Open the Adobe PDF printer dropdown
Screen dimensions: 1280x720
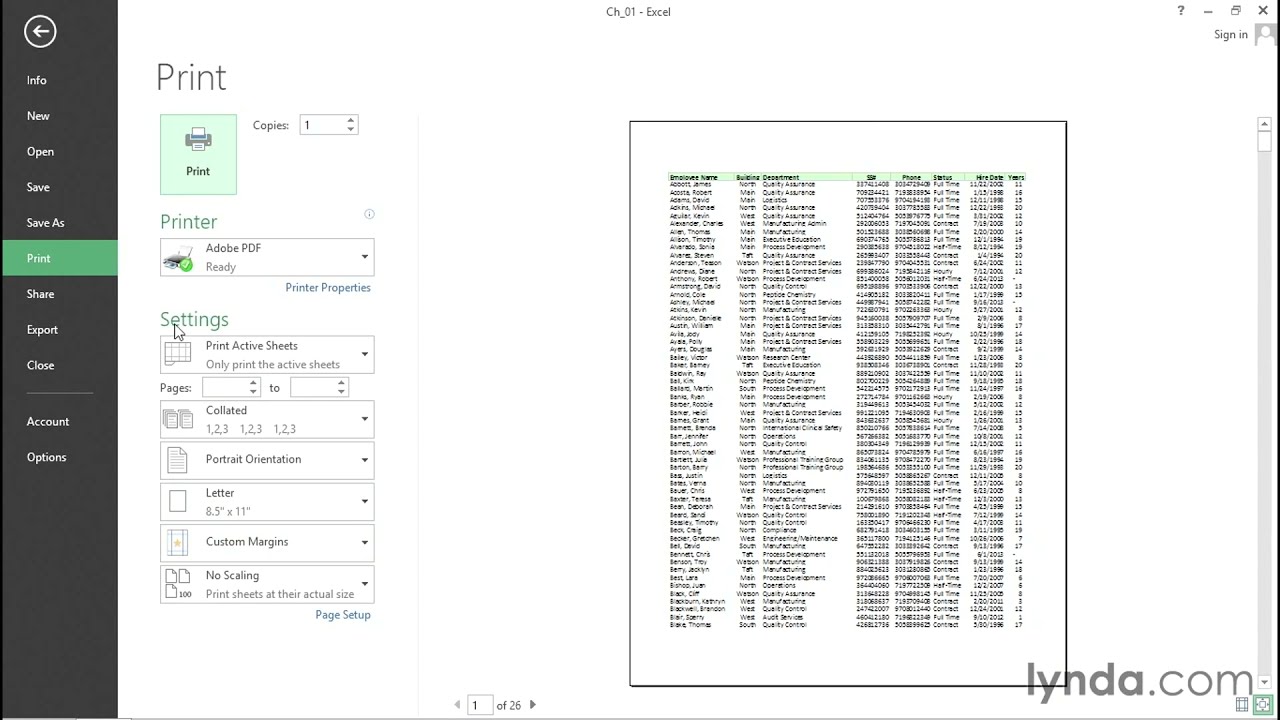(x=267, y=257)
